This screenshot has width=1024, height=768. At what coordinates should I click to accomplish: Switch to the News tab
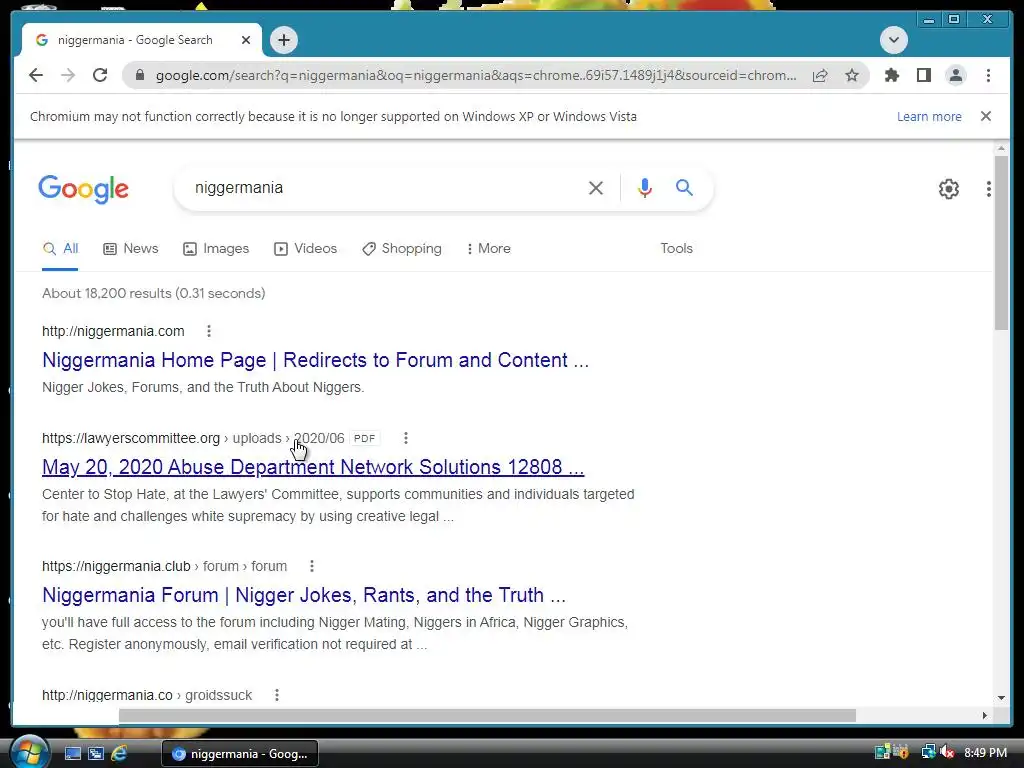coord(131,249)
